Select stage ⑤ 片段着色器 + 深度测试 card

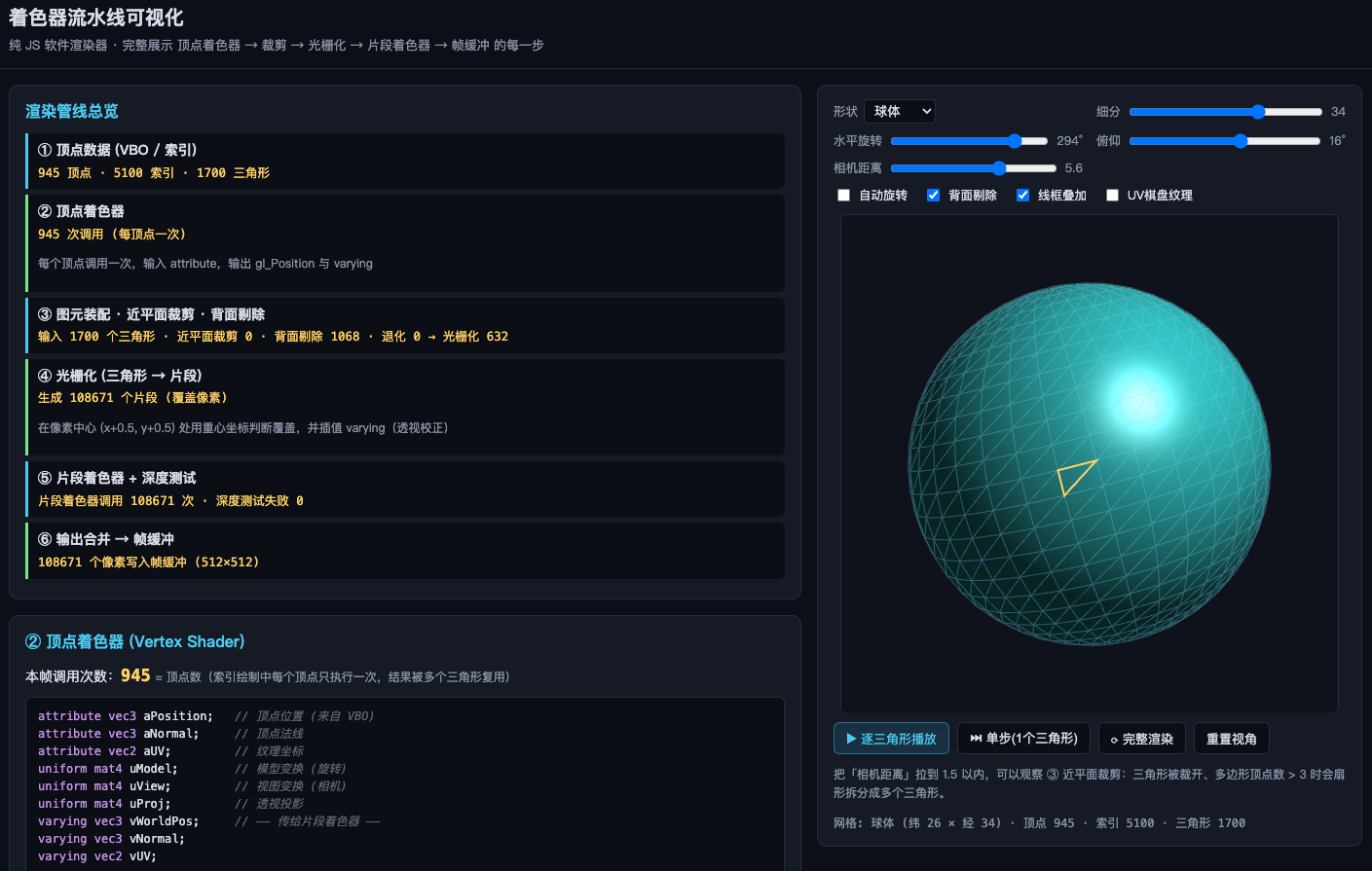[x=405, y=489]
